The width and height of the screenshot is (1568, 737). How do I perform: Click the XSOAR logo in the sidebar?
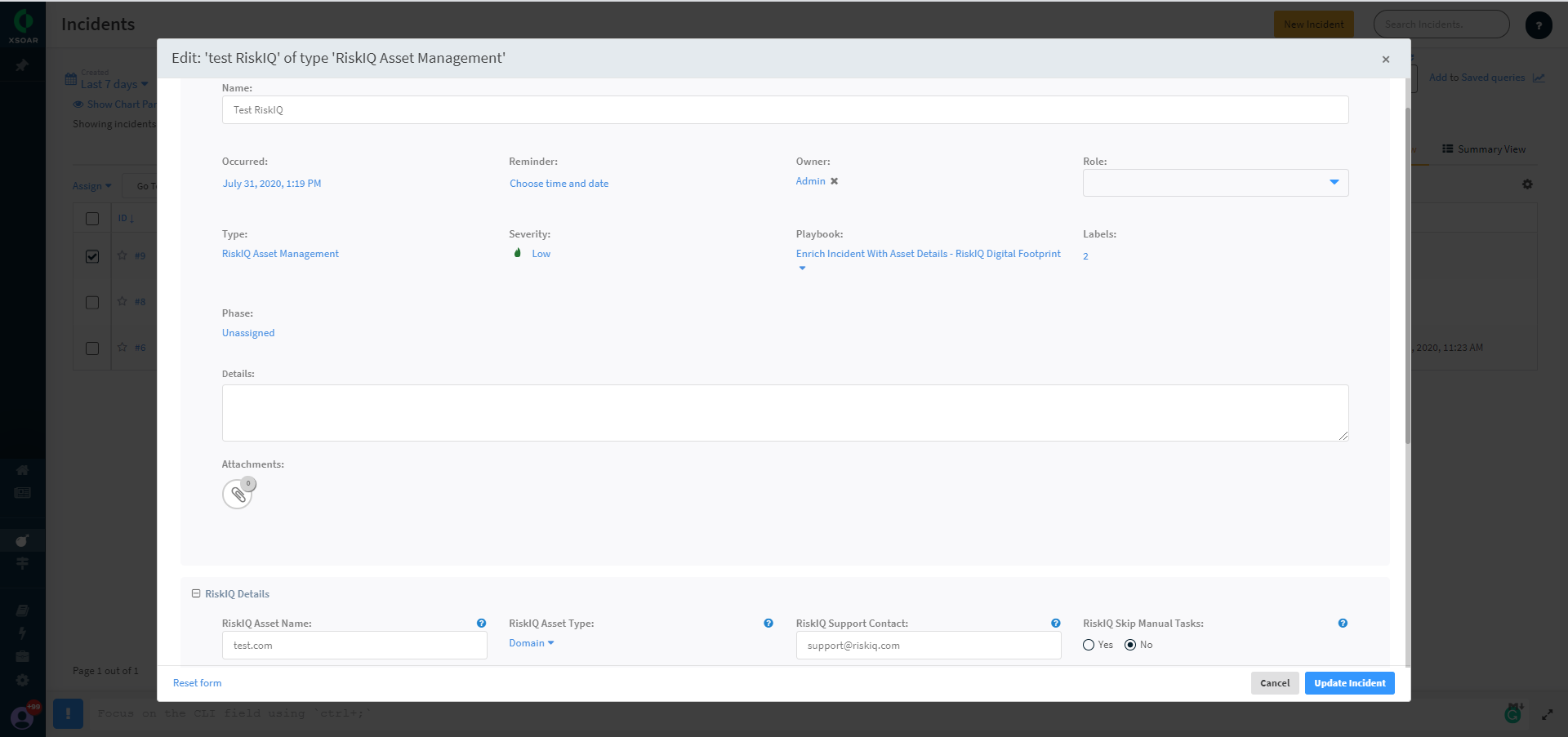23,25
